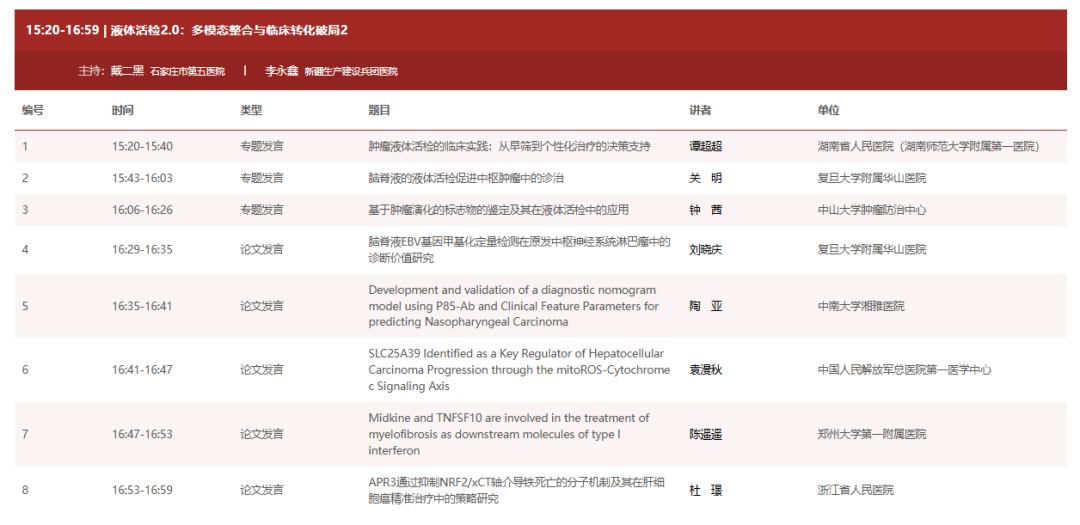Screen dimensions: 1080x525
Task: Click speaker name 陈遥遥
Action: pyautogui.click(x=706, y=434)
